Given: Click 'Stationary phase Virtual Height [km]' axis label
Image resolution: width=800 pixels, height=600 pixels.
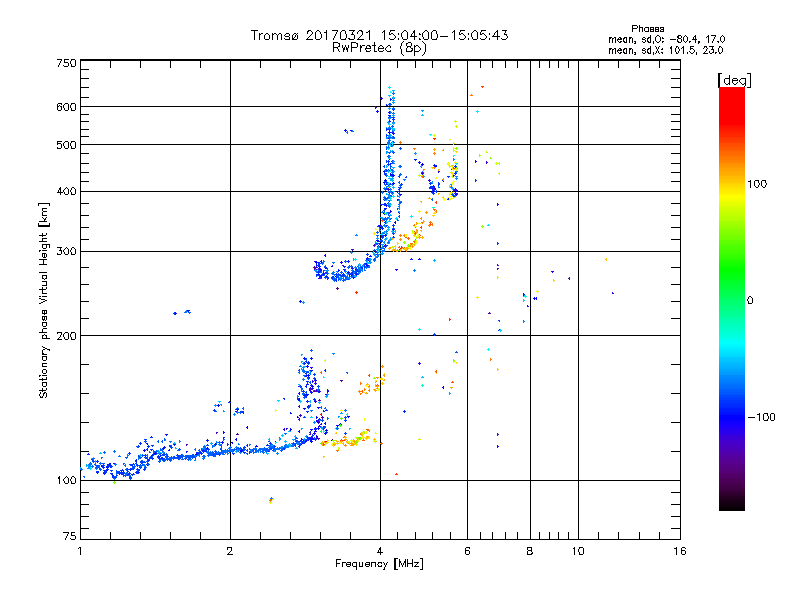Looking at the screenshot, I should [44, 300].
